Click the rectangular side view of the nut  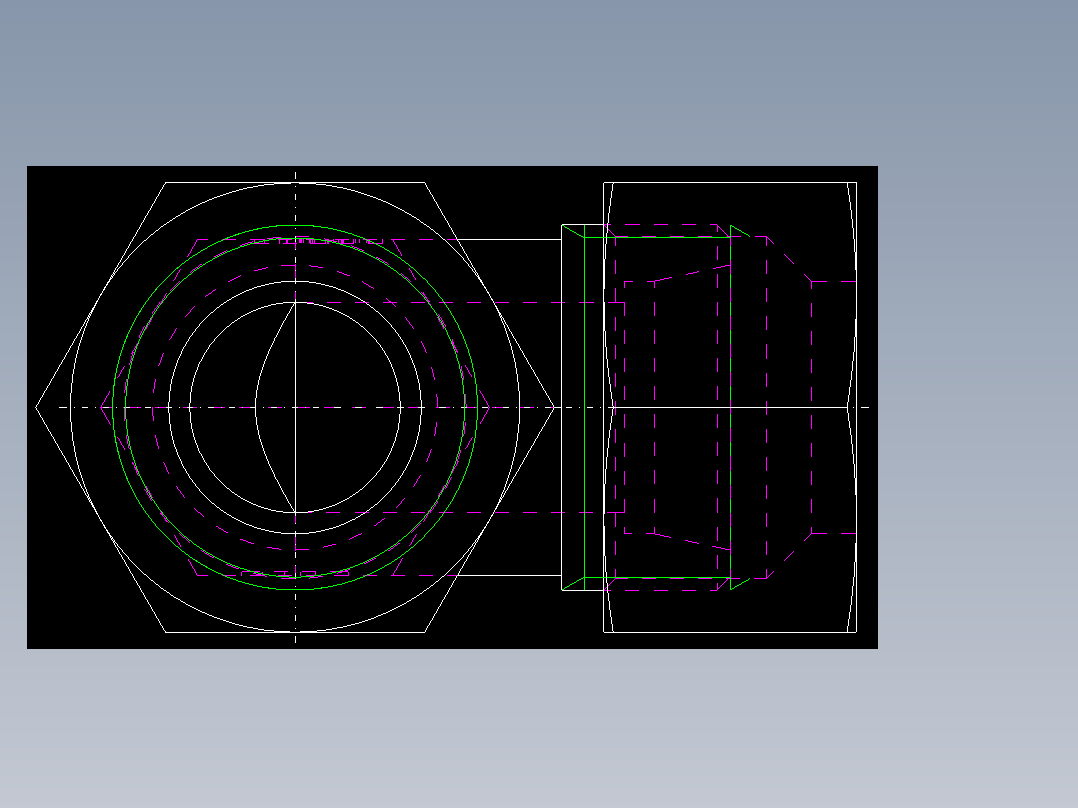tap(730, 407)
